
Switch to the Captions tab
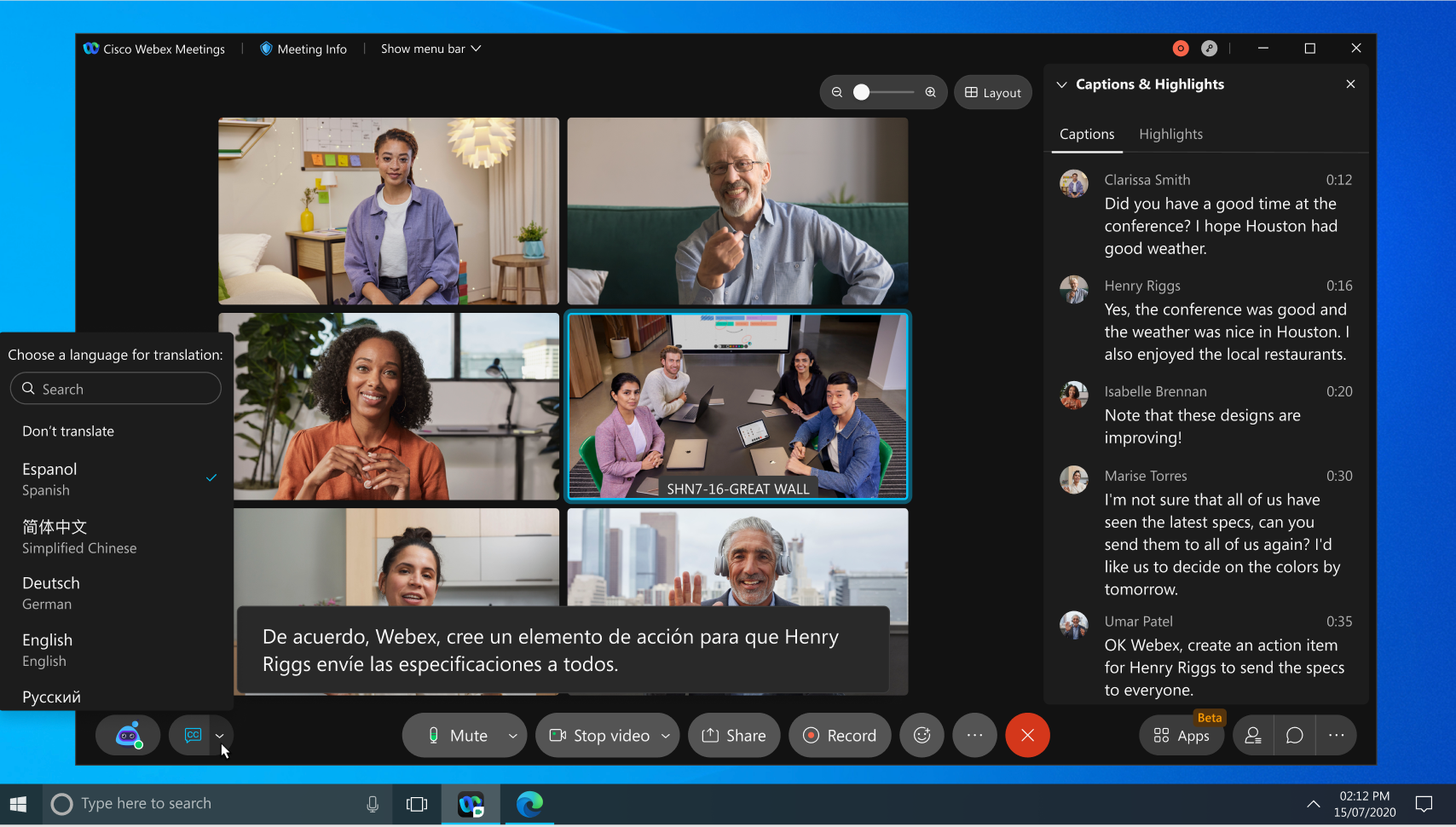[x=1087, y=134]
